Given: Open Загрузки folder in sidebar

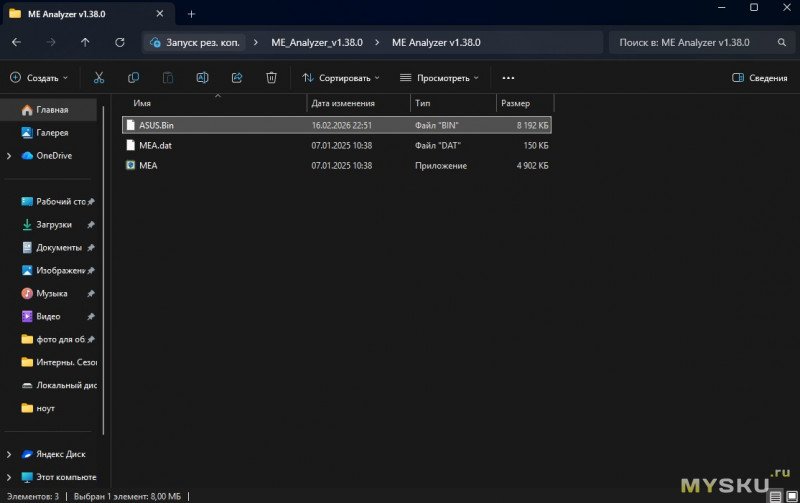Looking at the screenshot, I should (53, 224).
